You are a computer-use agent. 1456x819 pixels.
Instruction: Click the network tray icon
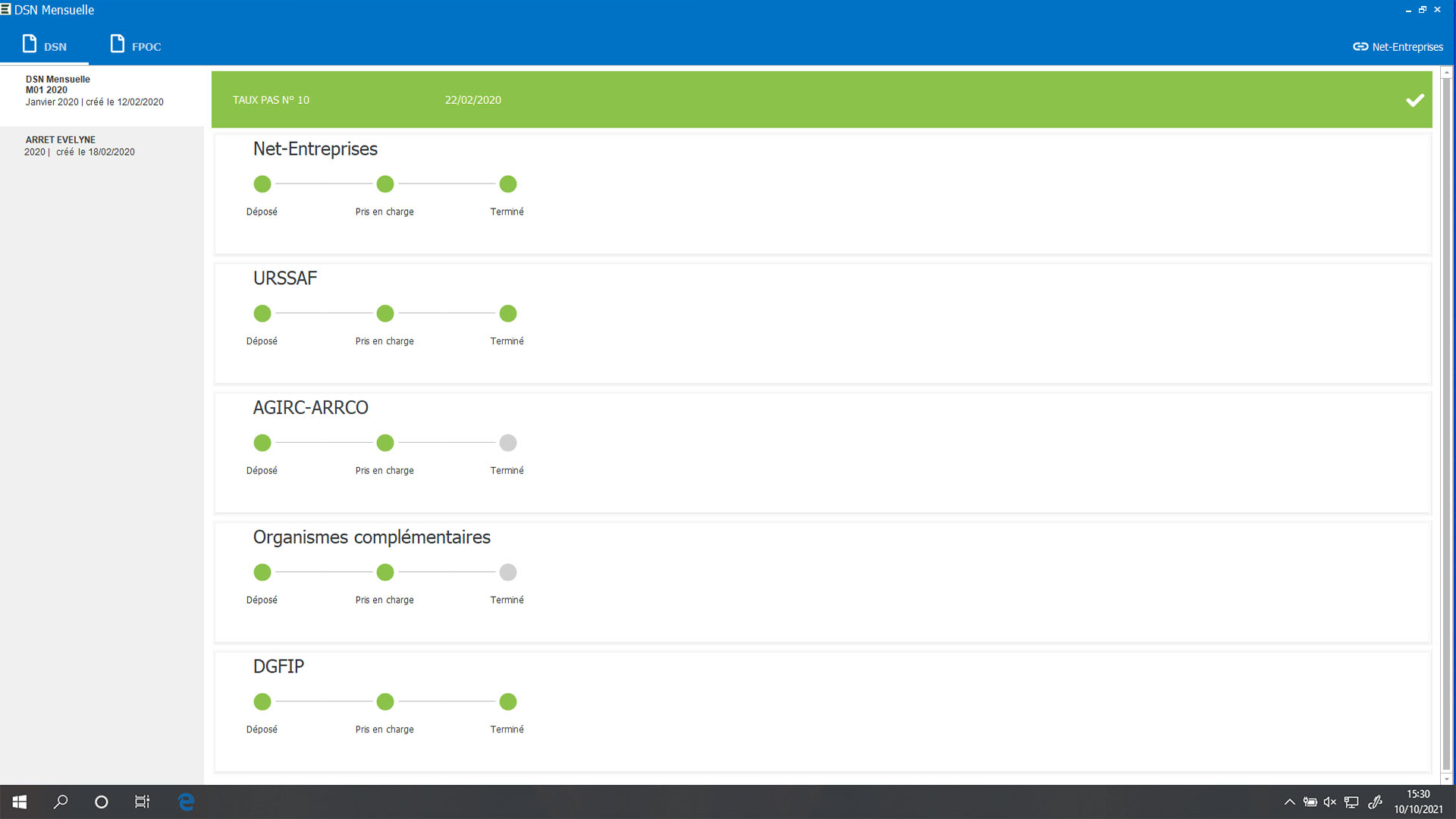click(1351, 802)
